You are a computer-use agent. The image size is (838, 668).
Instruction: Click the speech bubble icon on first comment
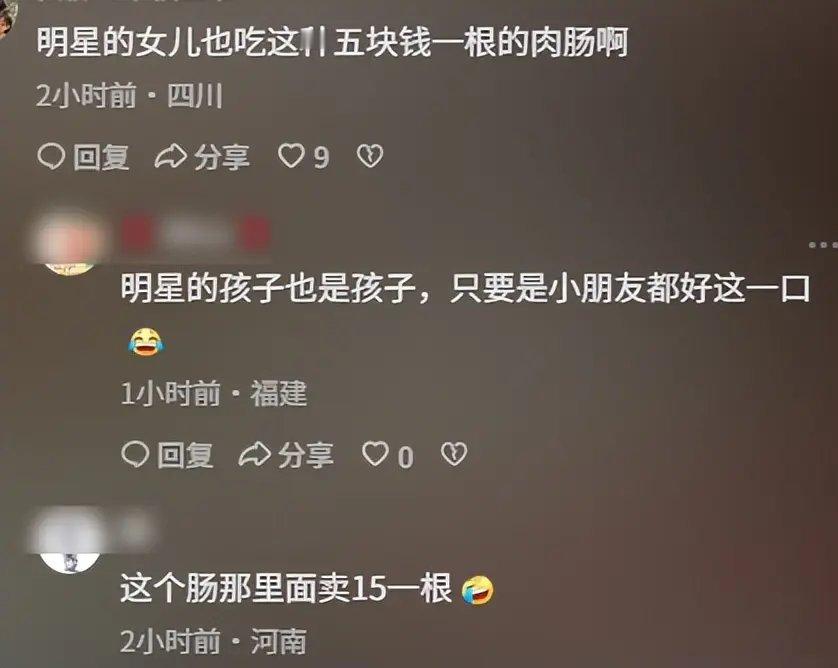51,157
